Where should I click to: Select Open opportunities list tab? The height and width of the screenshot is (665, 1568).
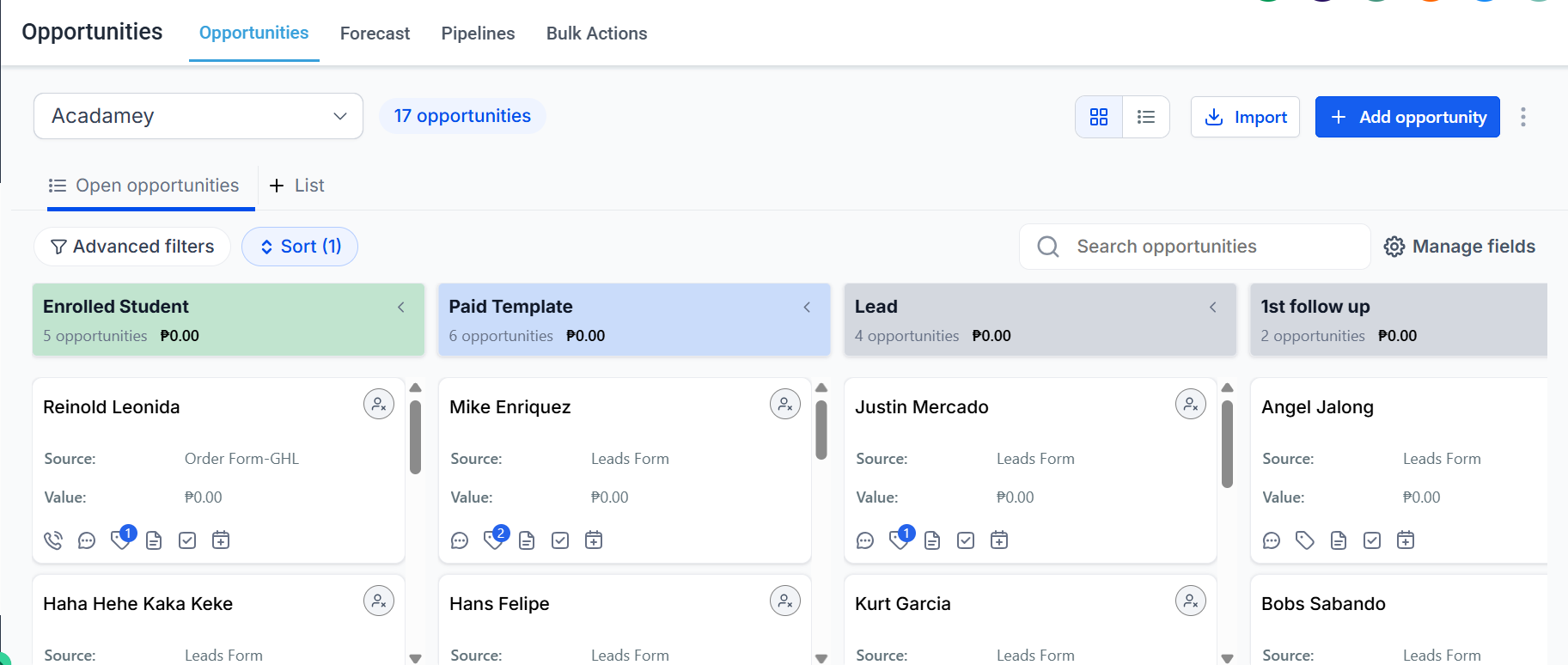coord(144,186)
